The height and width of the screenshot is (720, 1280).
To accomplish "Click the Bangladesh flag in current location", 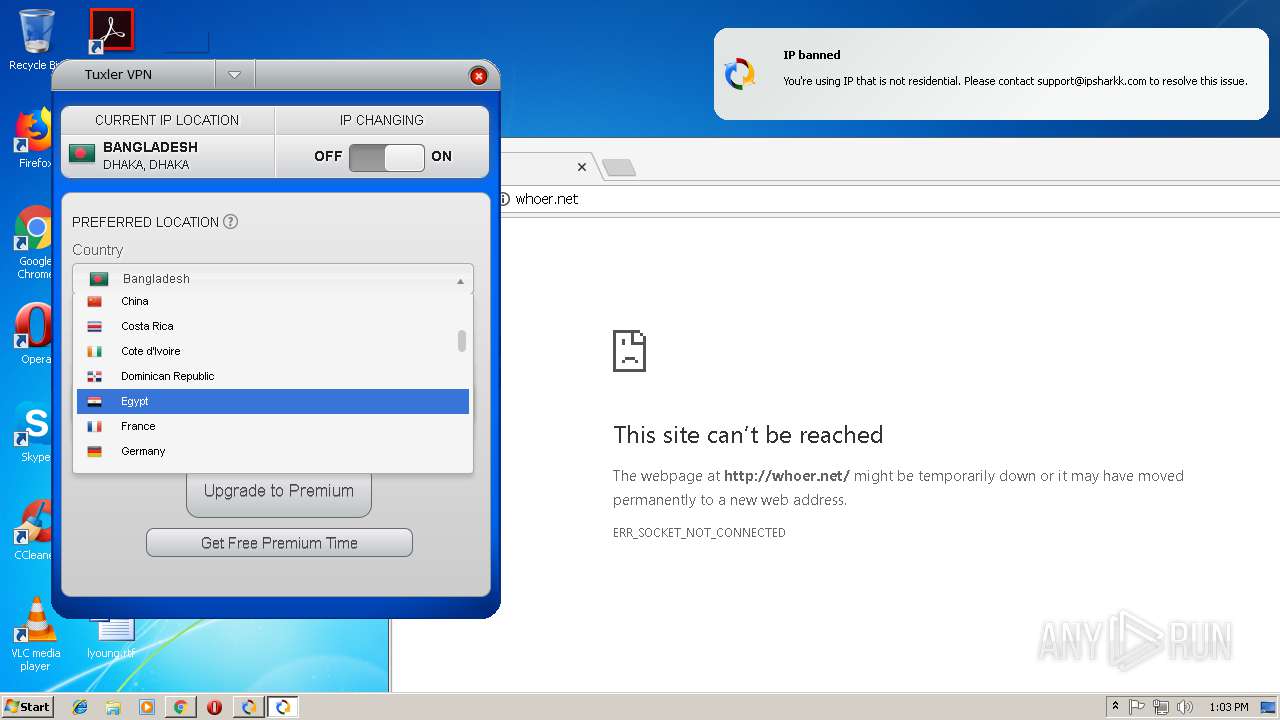I will [82, 153].
